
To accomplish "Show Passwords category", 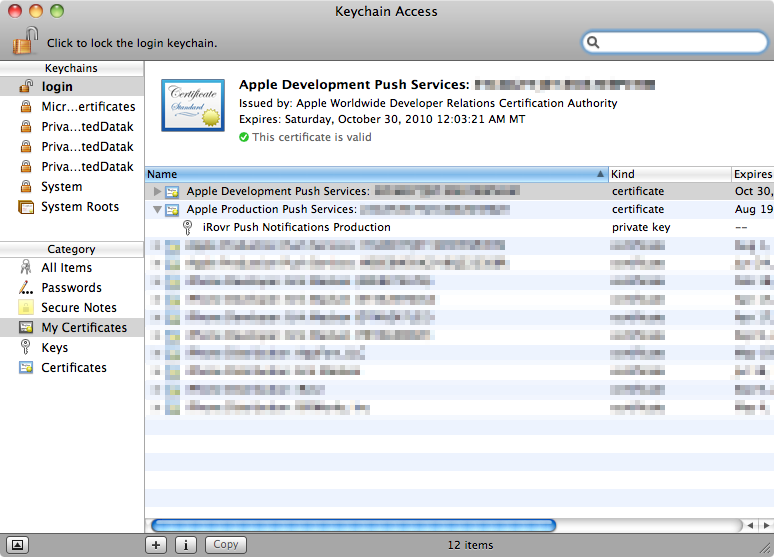I will [72, 287].
